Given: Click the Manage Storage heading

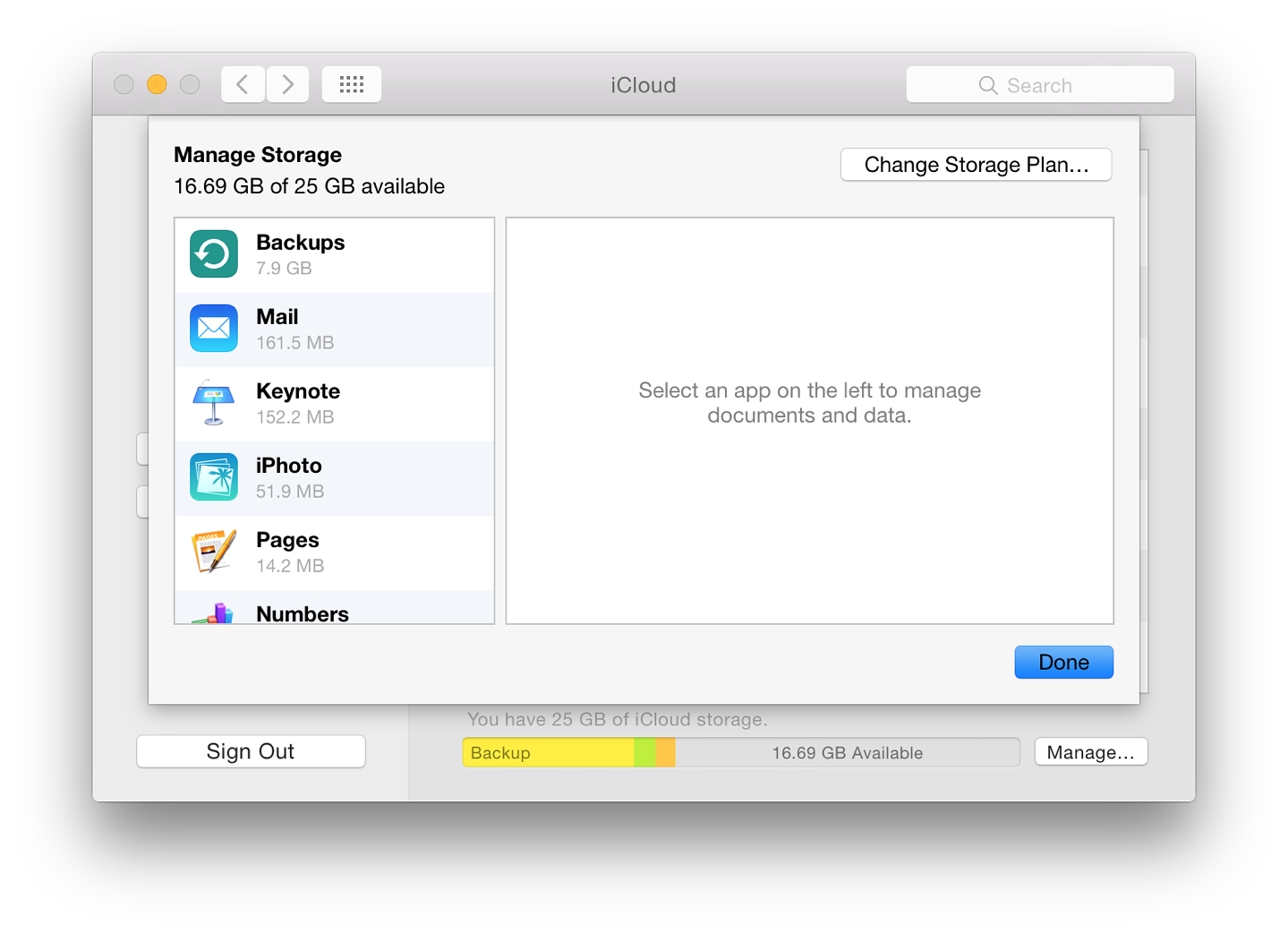Looking at the screenshot, I should (258, 155).
